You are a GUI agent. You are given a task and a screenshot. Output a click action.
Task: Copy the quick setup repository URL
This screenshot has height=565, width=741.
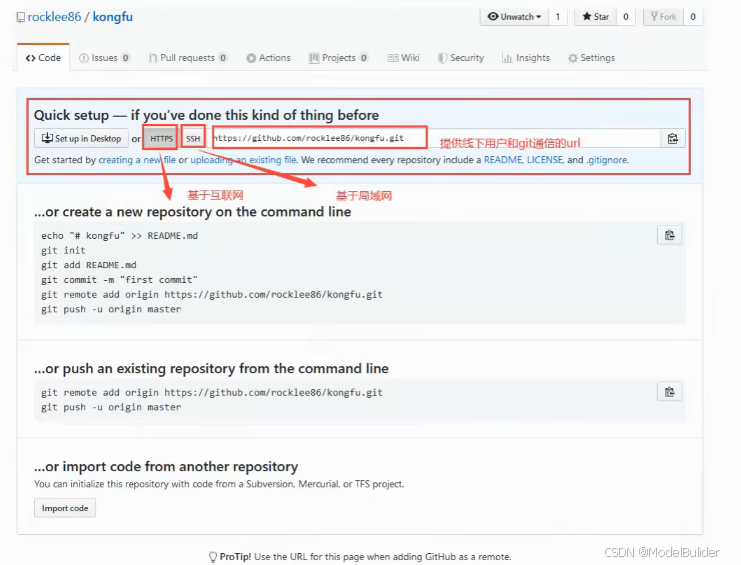[672, 139]
